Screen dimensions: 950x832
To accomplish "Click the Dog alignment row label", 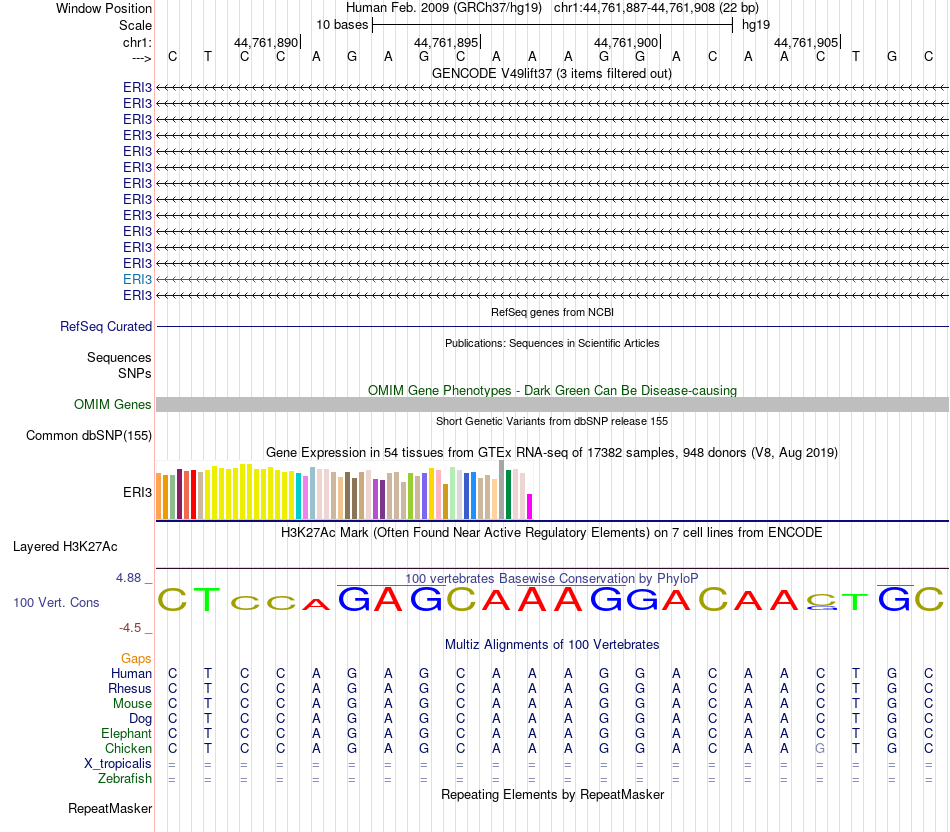I will pyautogui.click(x=140, y=719).
